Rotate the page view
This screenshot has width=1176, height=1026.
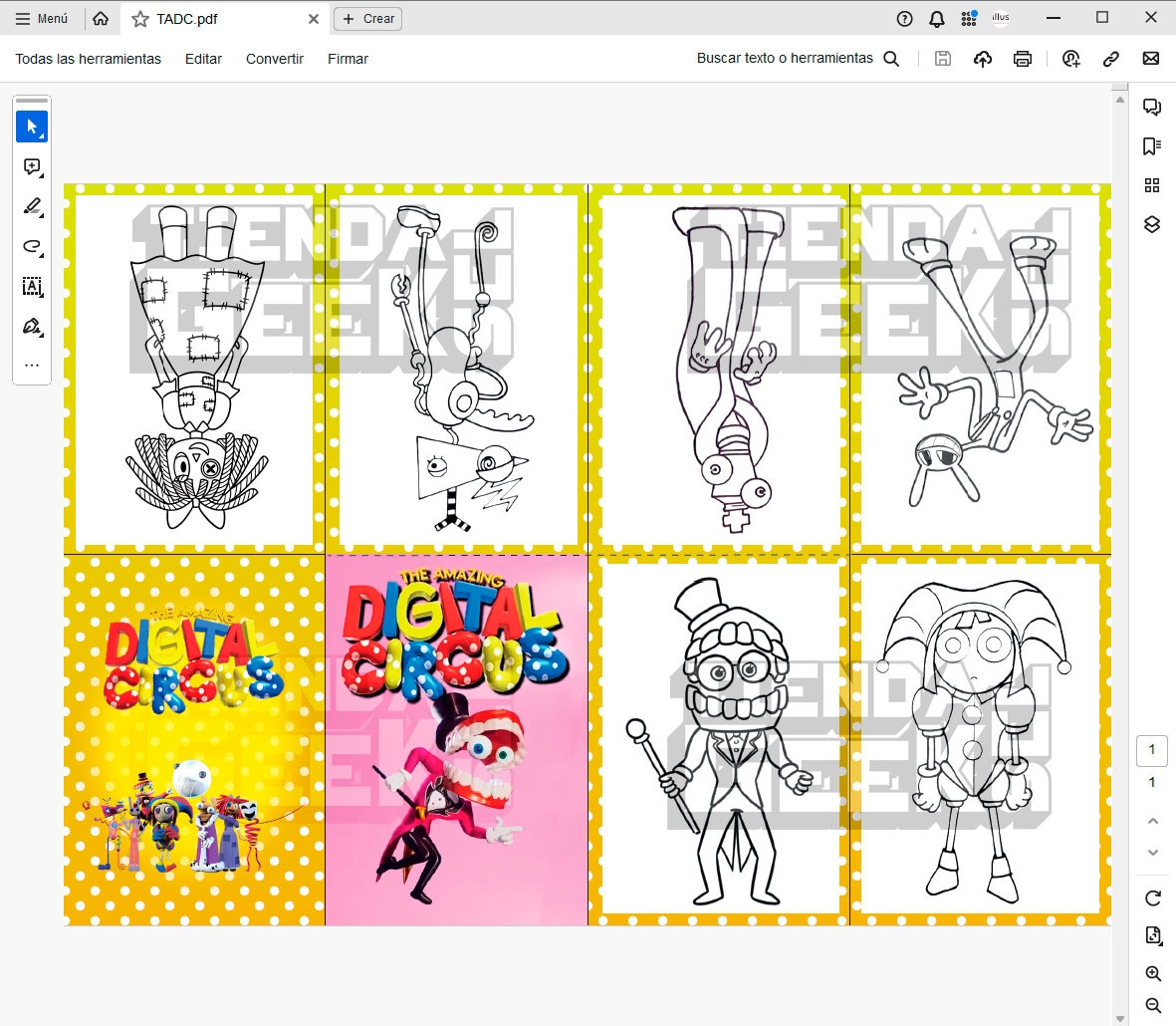[1153, 896]
